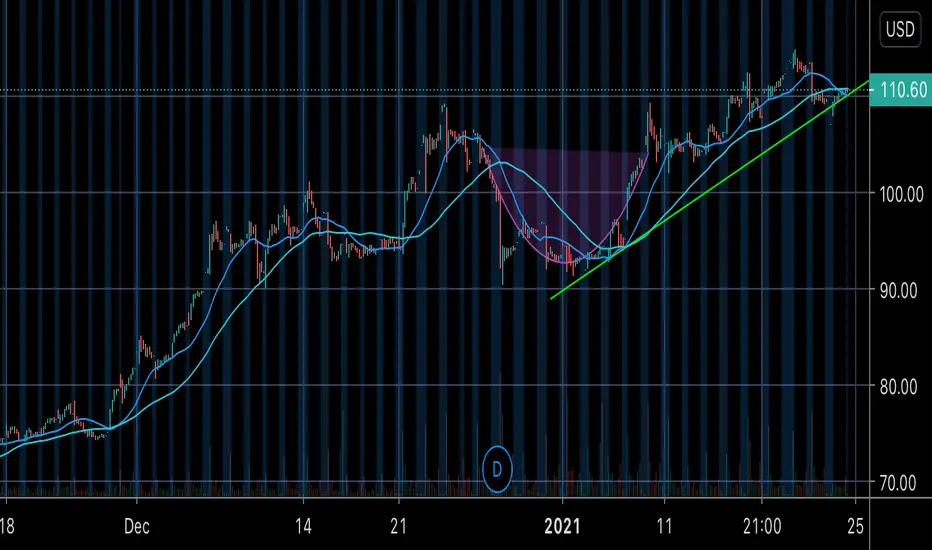The height and width of the screenshot is (550, 932).
Task: Click the 70.00 price axis label
Action: point(898,483)
